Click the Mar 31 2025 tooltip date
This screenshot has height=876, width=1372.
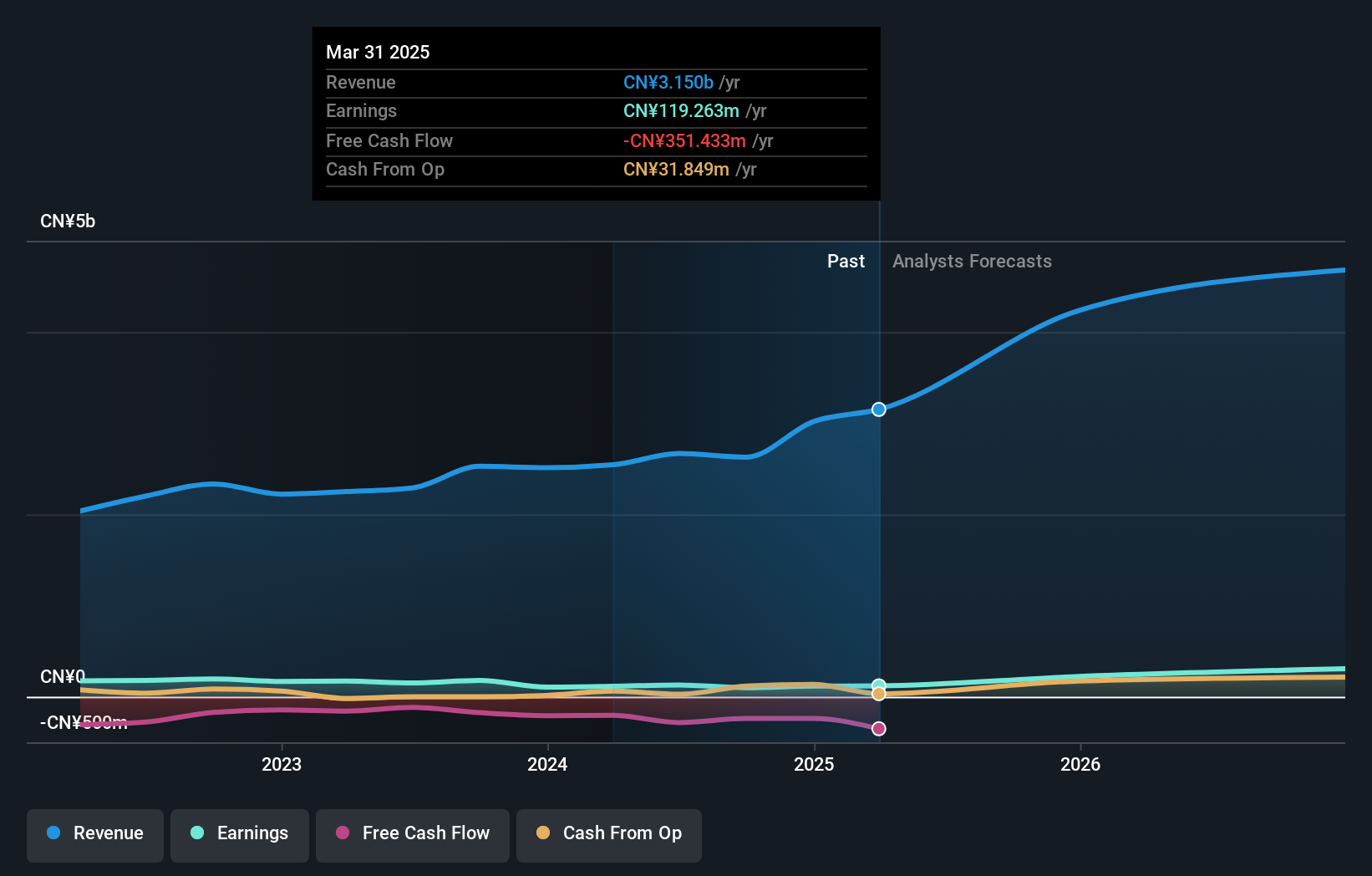[x=378, y=52]
